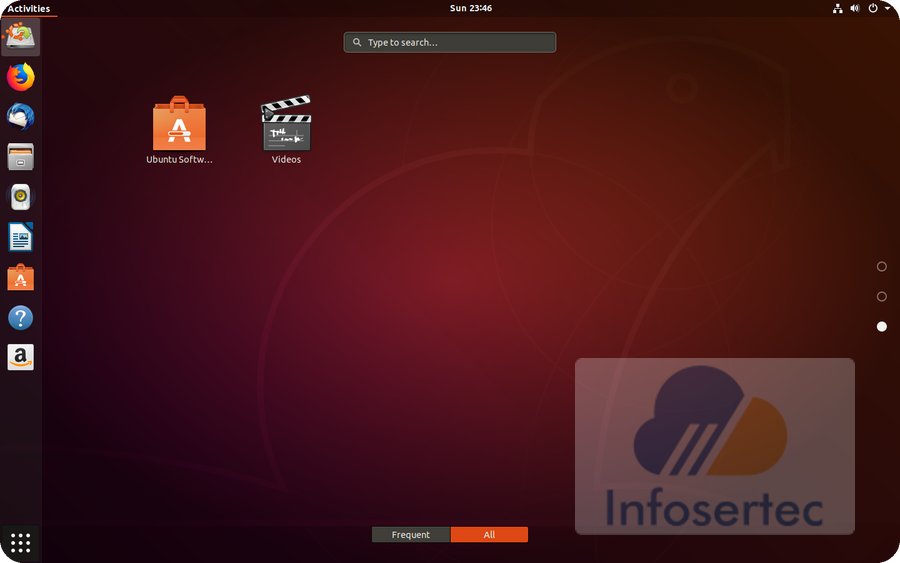The image size is (900, 563).
Task: Select the third filled page indicator dot
Action: click(x=881, y=327)
